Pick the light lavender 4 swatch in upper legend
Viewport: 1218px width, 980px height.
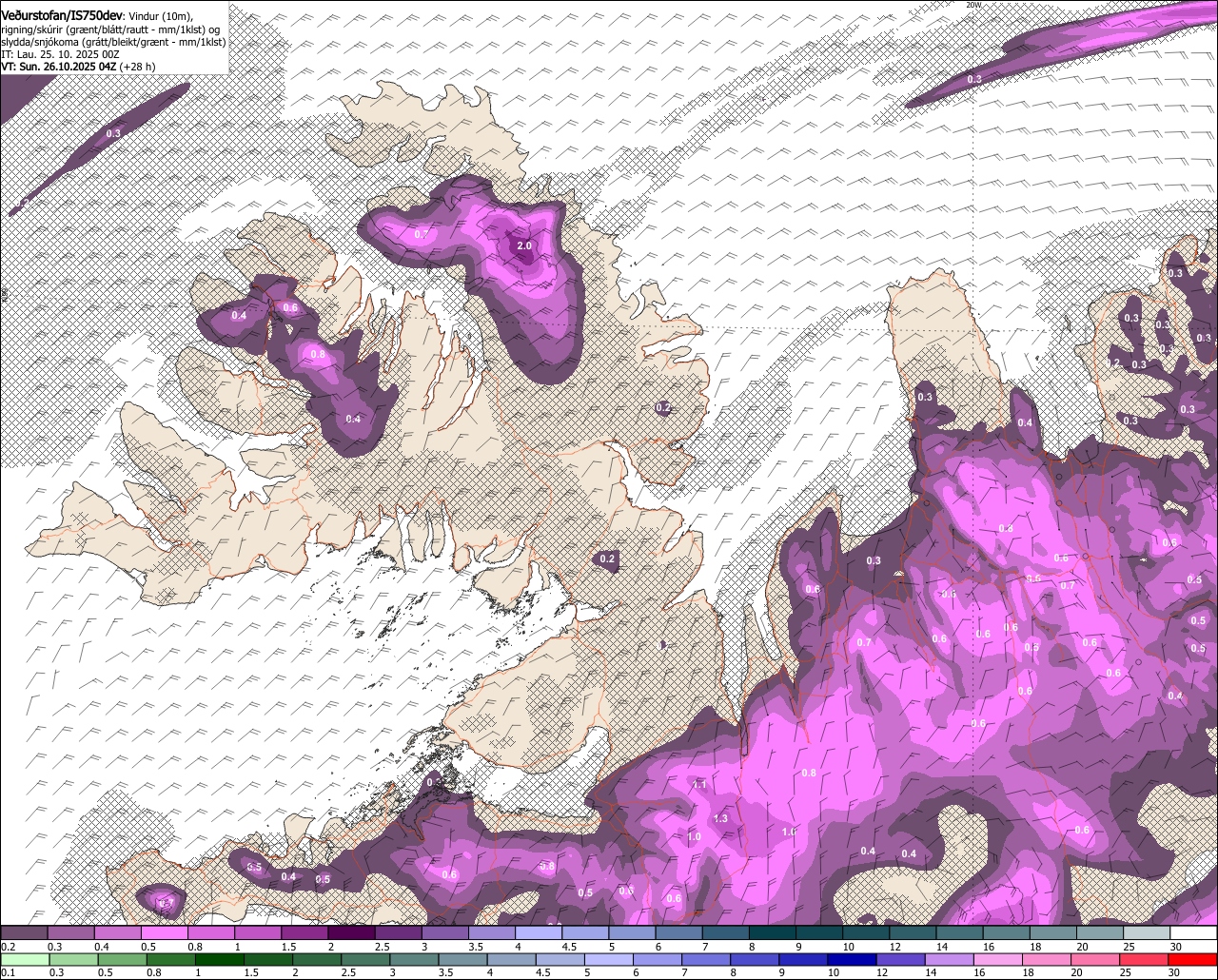pos(539,932)
